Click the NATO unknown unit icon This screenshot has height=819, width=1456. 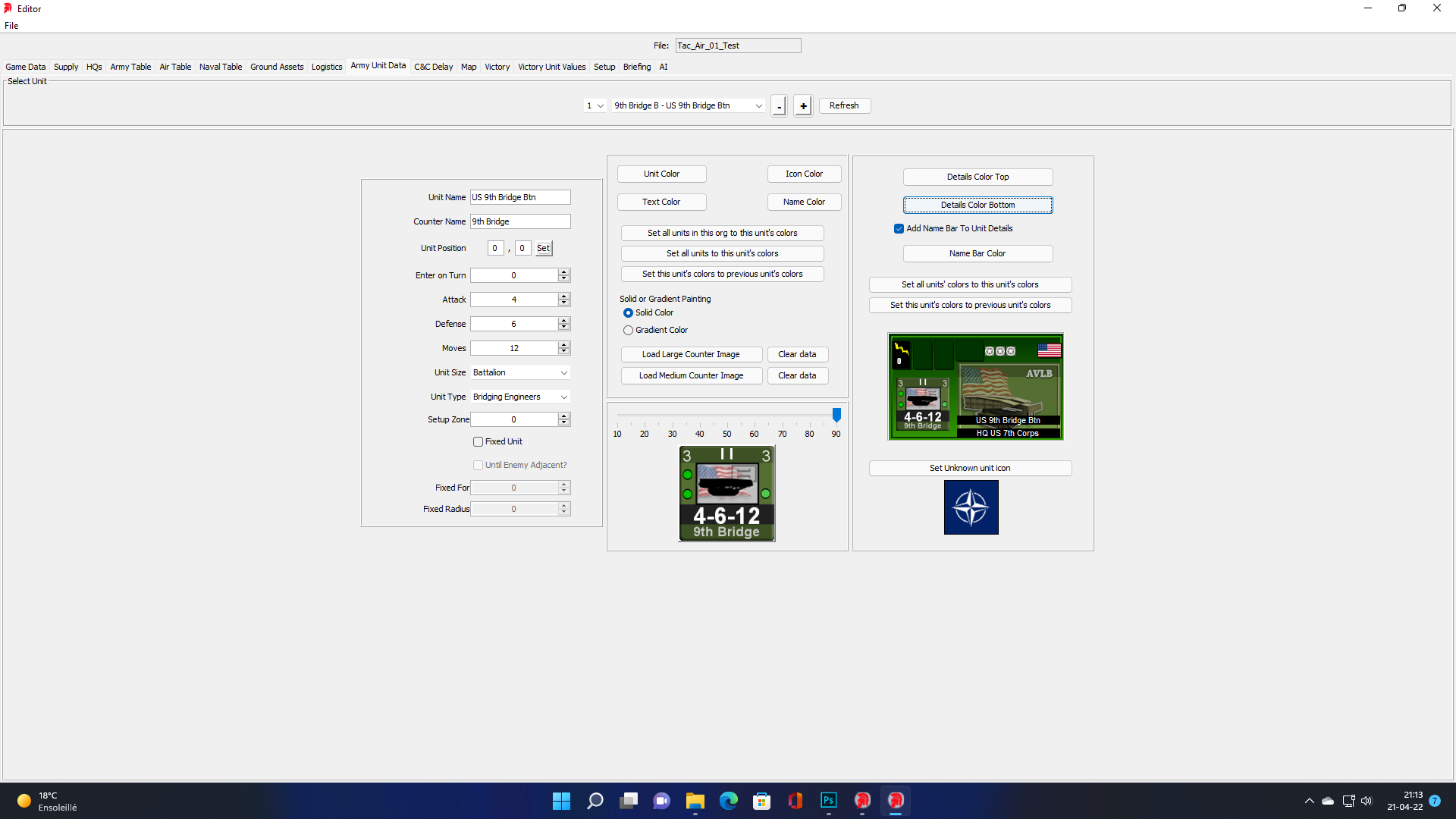[971, 507]
